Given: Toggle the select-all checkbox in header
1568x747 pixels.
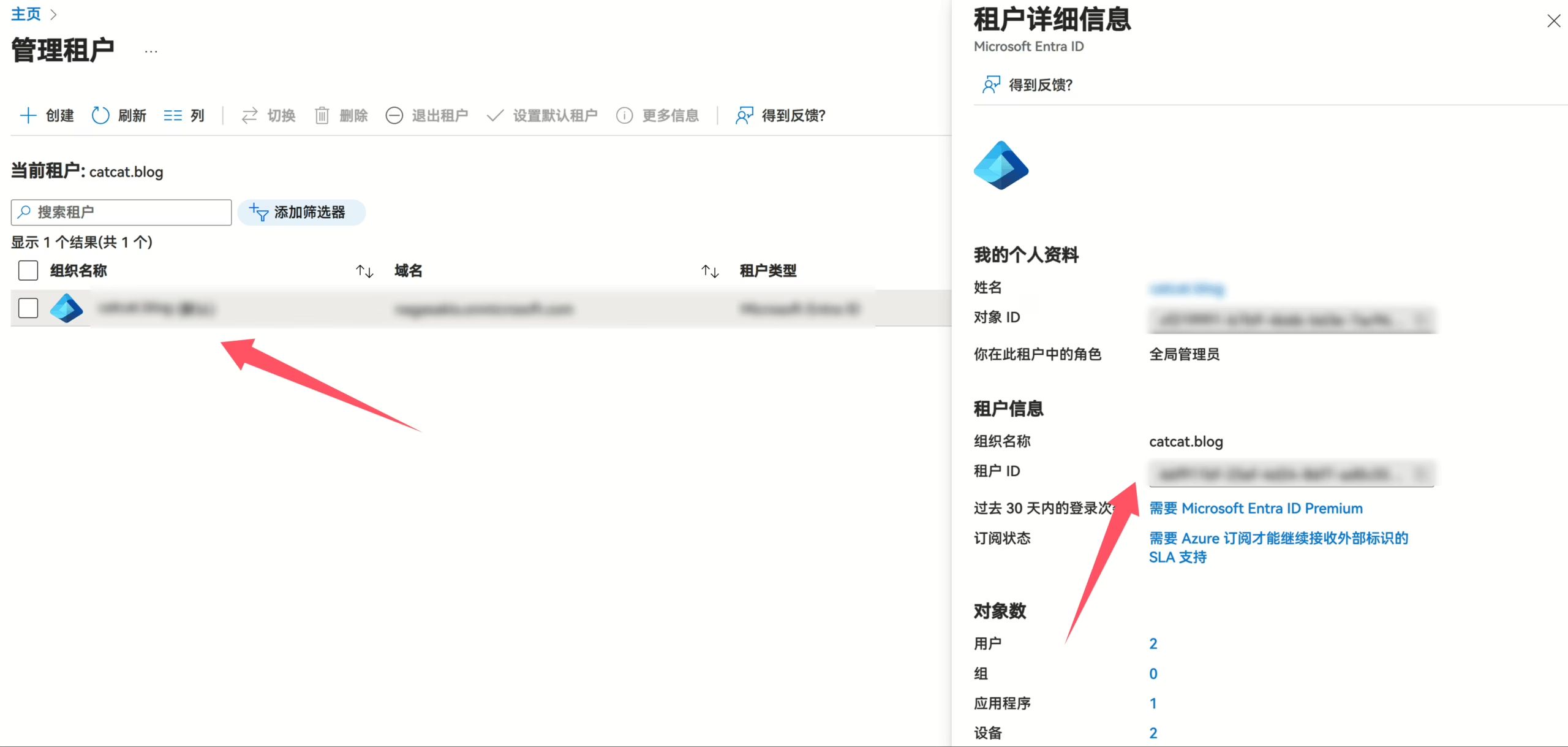Looking at the screenshot, I should (x=28, y=270).
